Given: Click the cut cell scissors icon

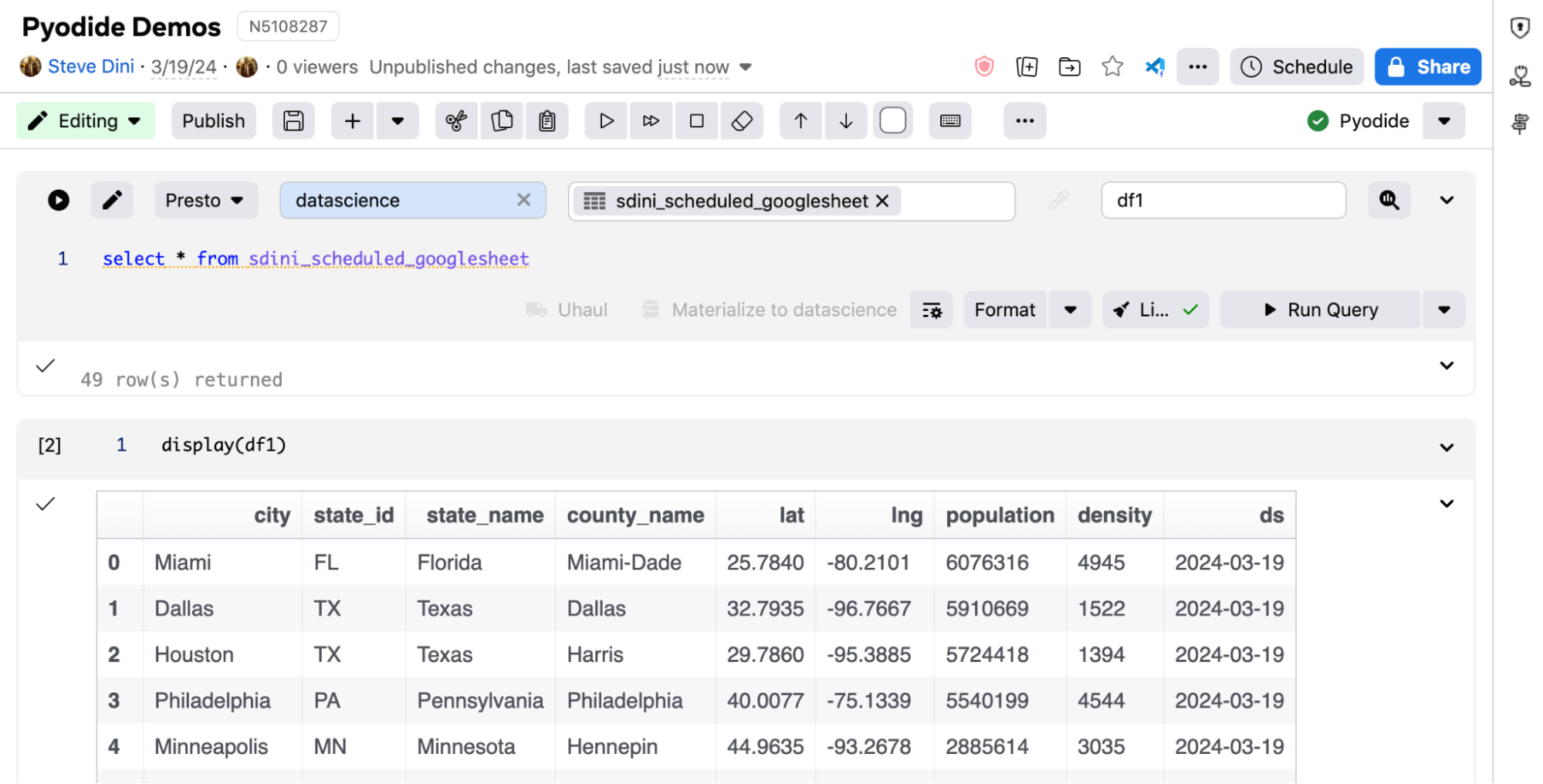Looking at the screenshot, I should click(x=456, y=121).
